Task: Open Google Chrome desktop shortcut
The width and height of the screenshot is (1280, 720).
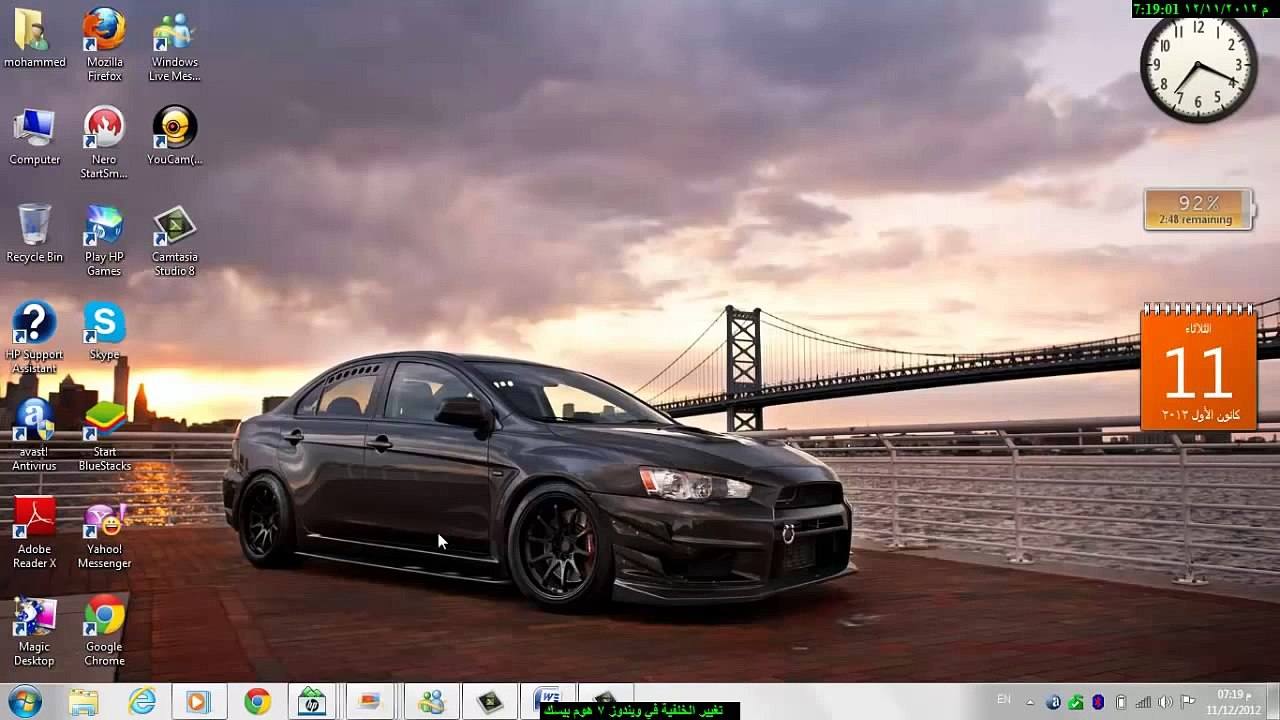Action: [x=104, y=616]
